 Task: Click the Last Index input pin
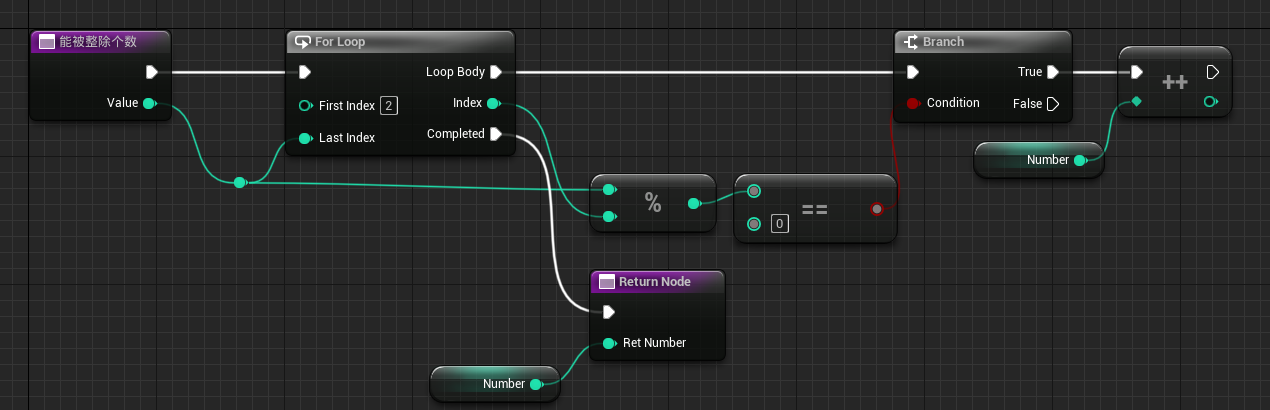tap(305, 138)
